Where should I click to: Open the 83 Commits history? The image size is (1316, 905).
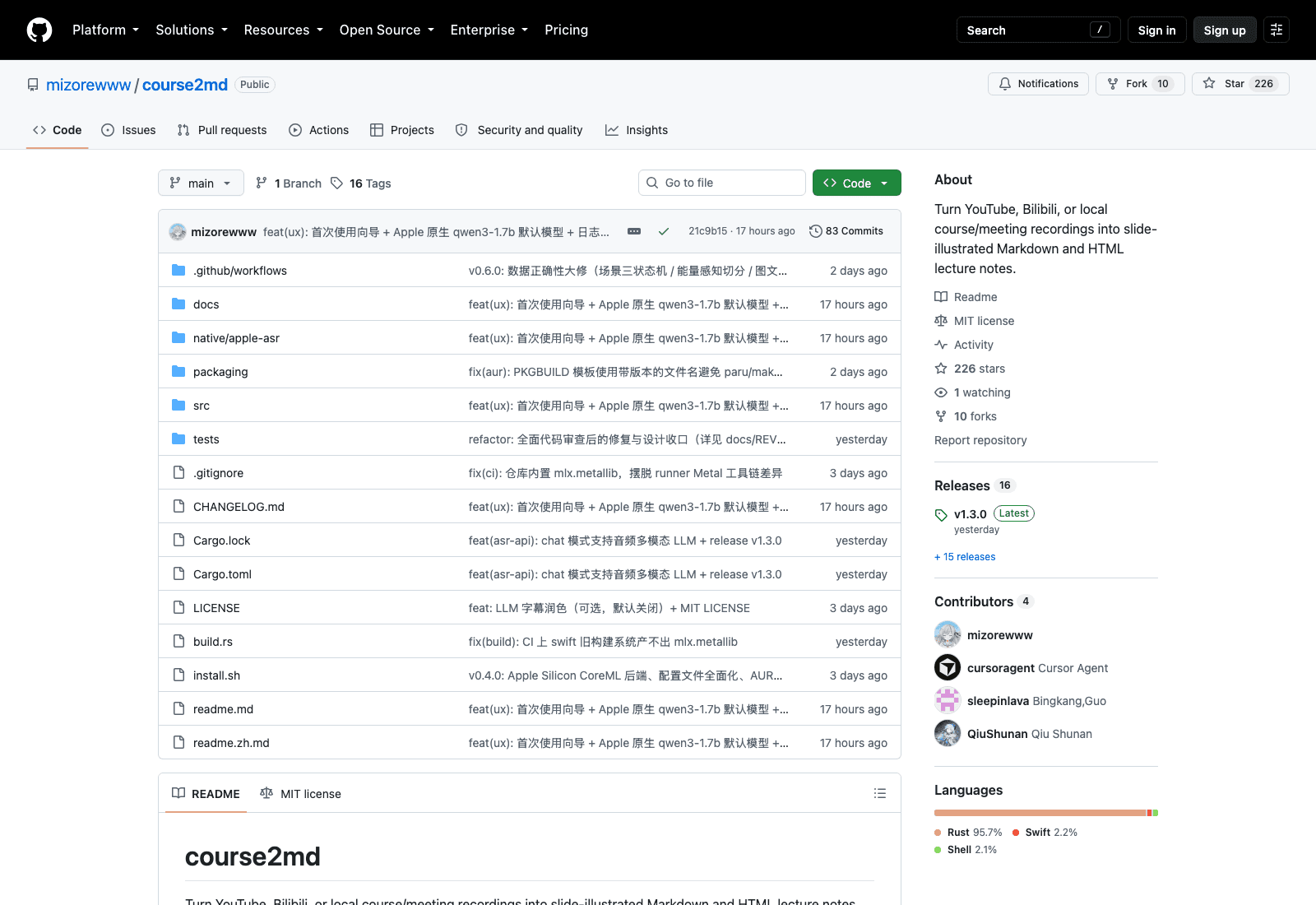(x=846, y=231)
